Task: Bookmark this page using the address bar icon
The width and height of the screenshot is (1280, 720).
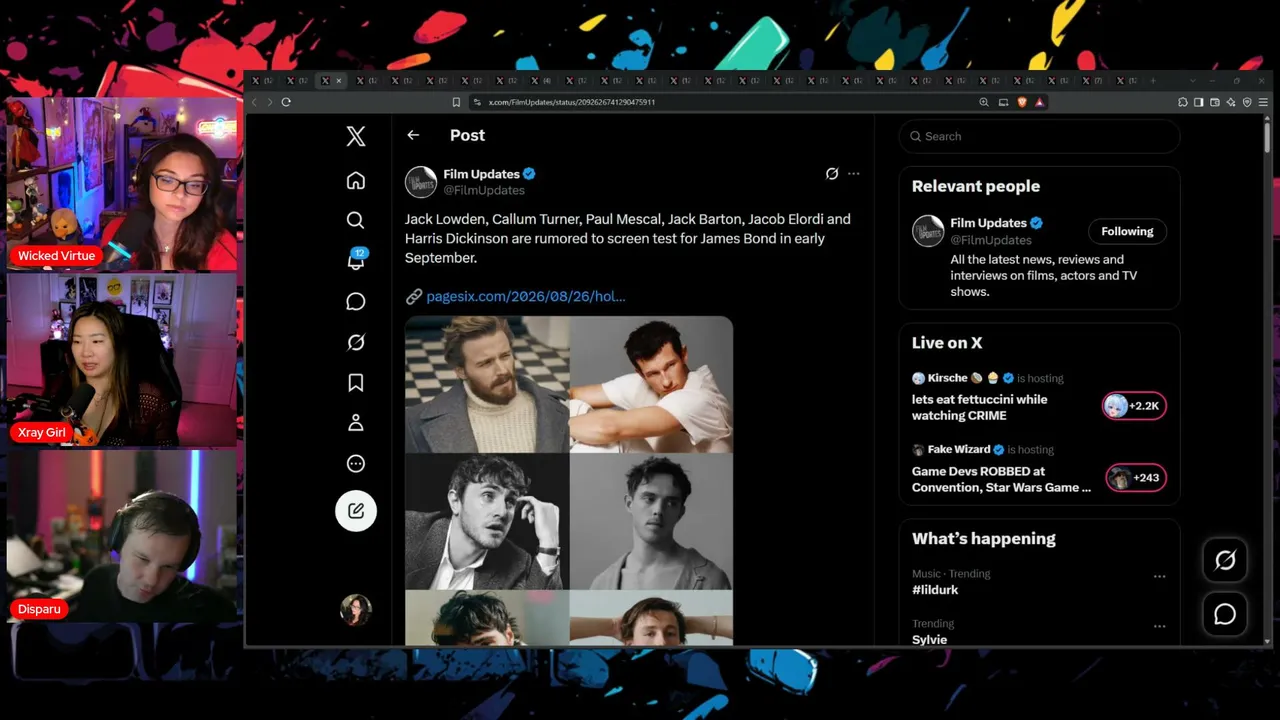Action: tap(456, 102)
